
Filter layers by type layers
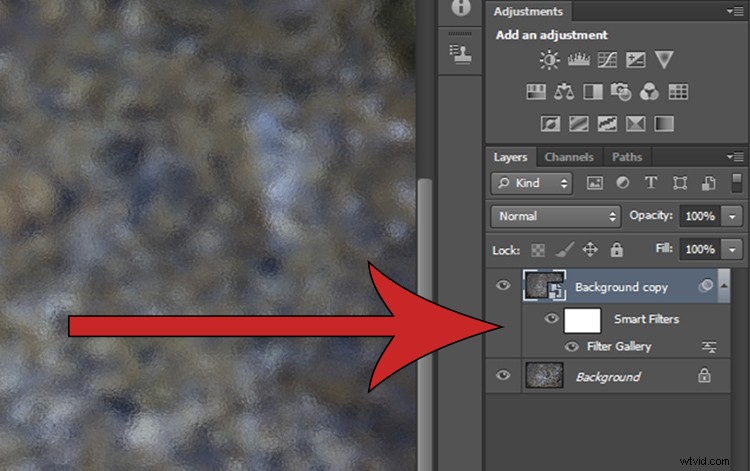tap(651, 183)
